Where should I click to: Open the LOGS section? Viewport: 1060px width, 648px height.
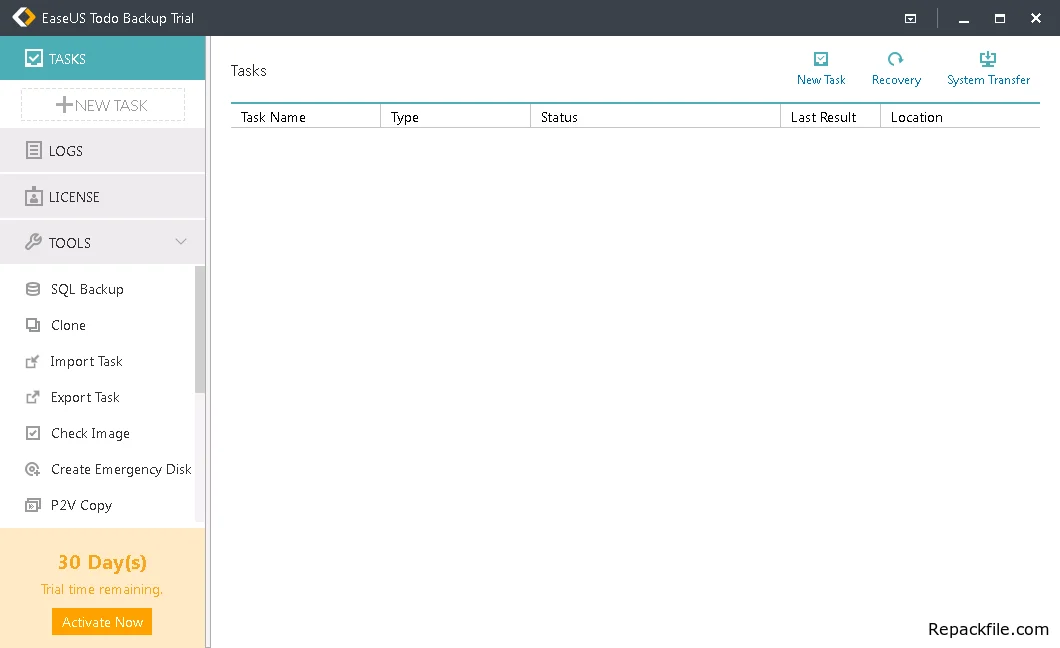102,151
